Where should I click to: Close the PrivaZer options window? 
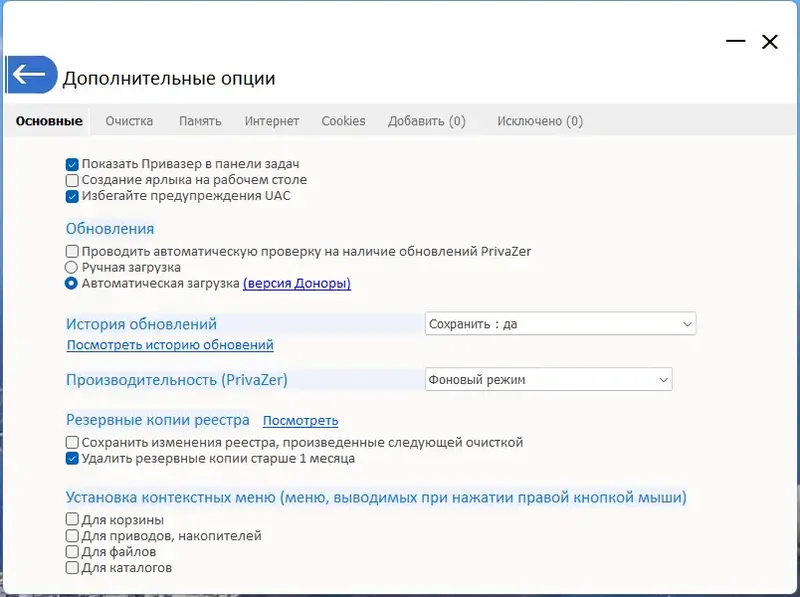(x=769, y=41)
